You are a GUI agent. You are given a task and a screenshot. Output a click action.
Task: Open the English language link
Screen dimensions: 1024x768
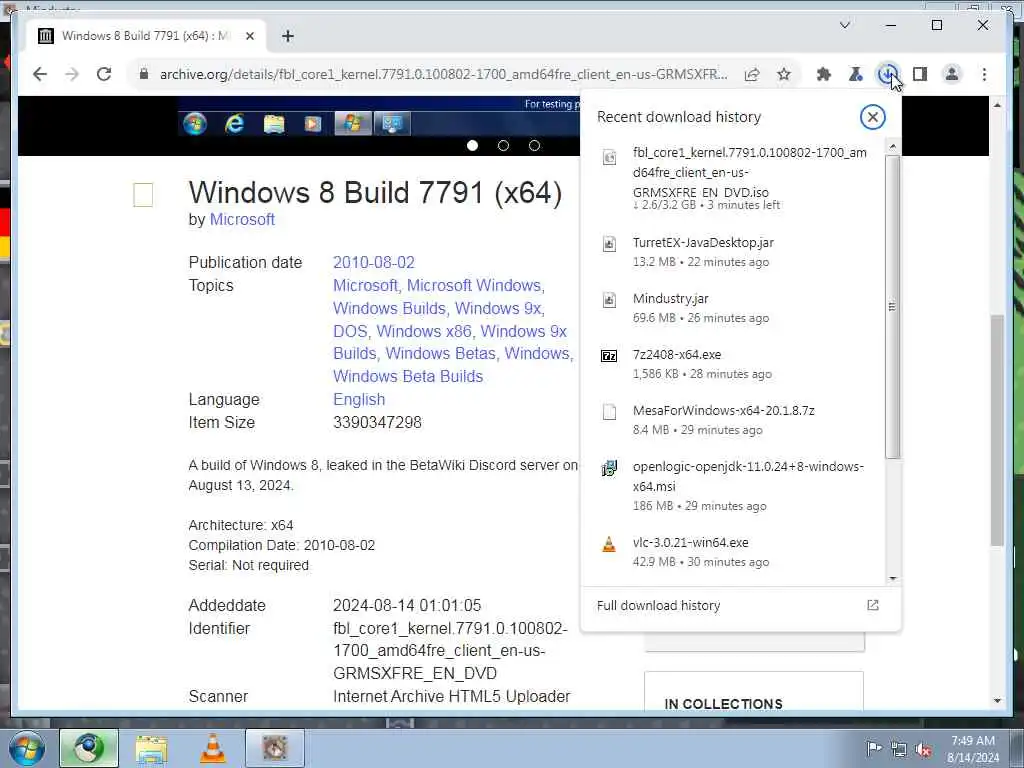coord(359,399)
